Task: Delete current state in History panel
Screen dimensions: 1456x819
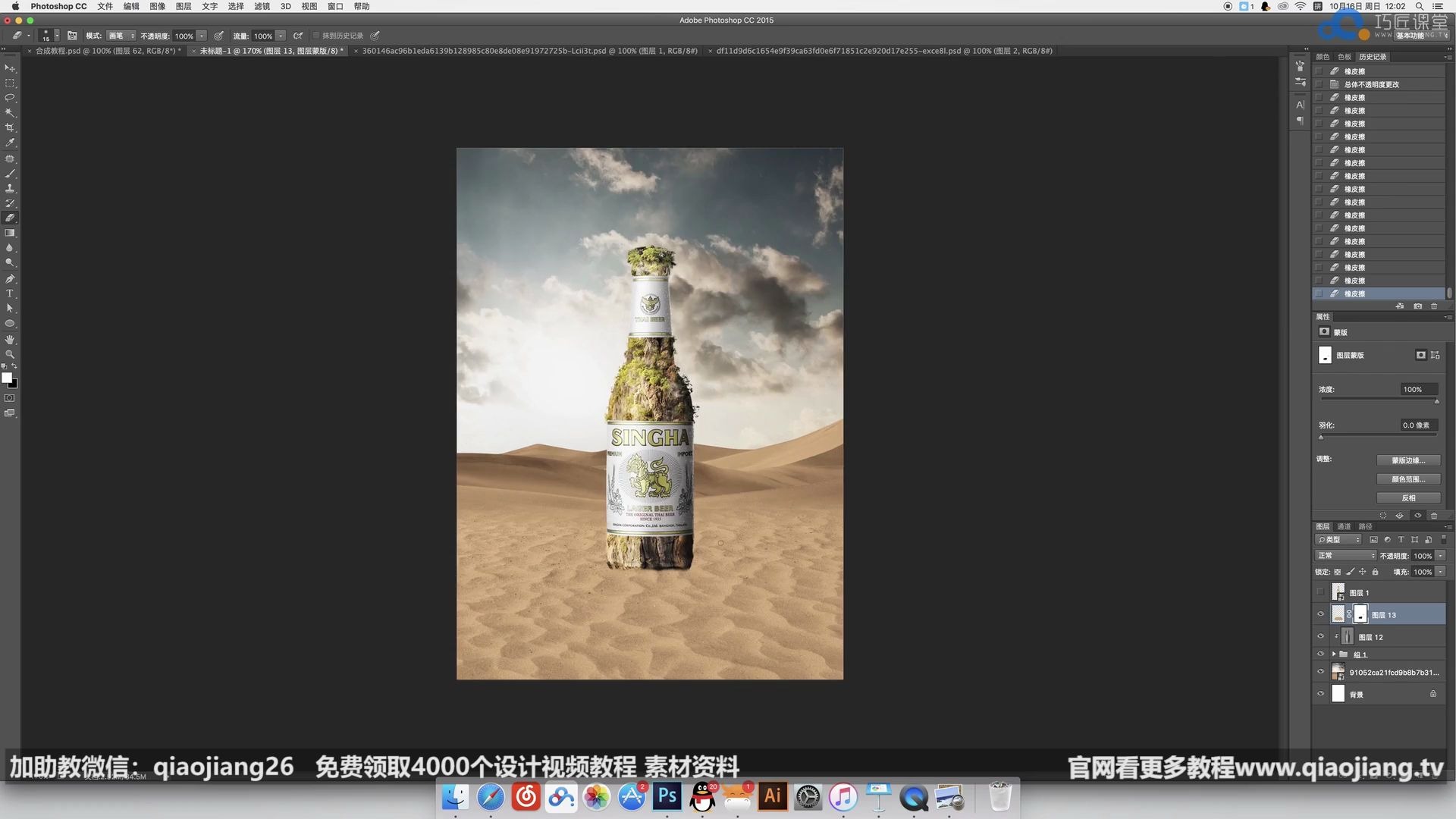Action: [1434, 306]
